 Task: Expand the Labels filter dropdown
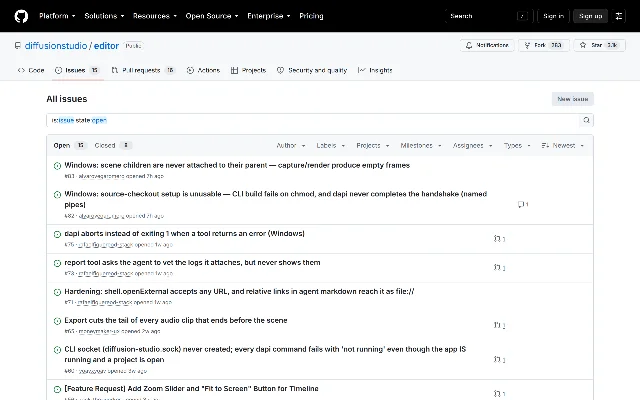331,146
